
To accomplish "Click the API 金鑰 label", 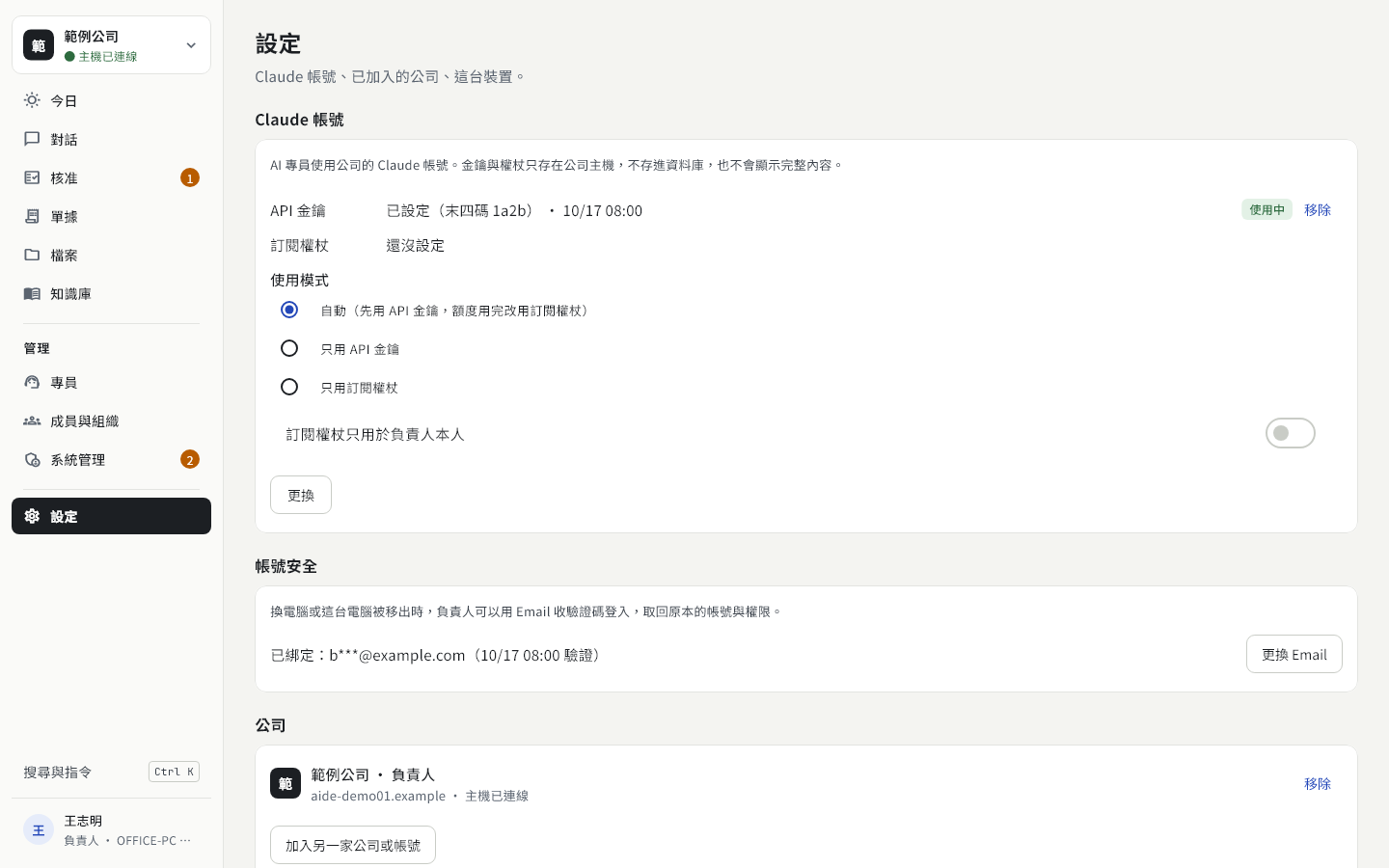I will (298, 210).
